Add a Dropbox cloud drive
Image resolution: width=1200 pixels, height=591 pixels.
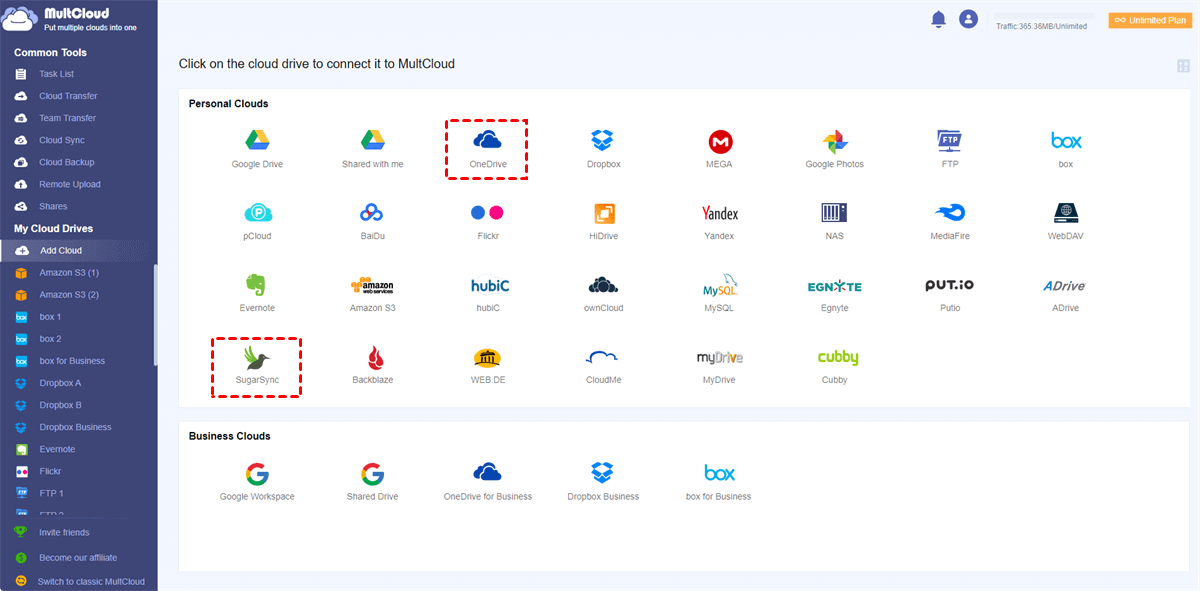tap(603, 148)
